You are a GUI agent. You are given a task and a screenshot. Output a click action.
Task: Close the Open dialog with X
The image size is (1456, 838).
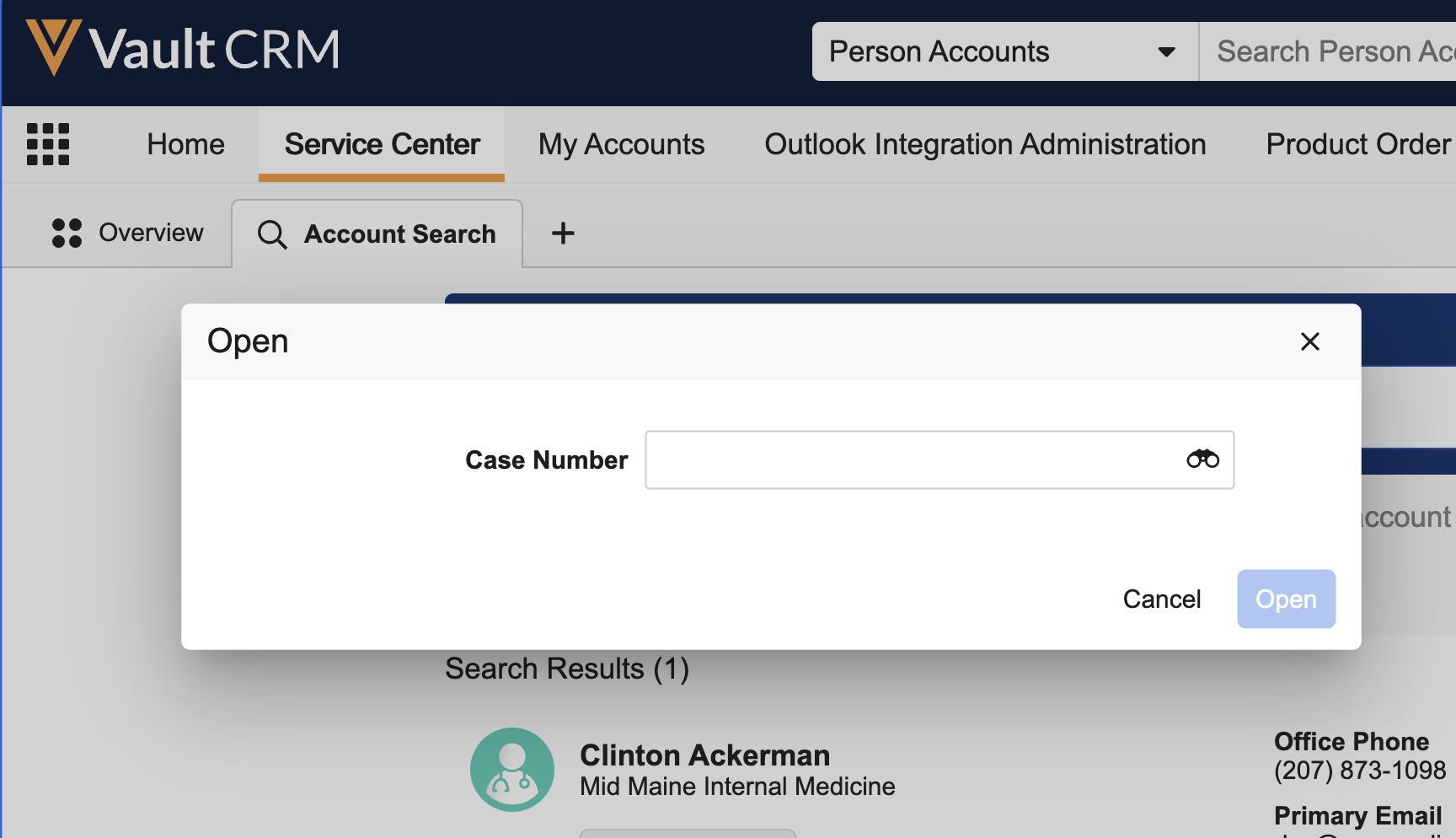pyautogui.click(x=1309, y=341)
